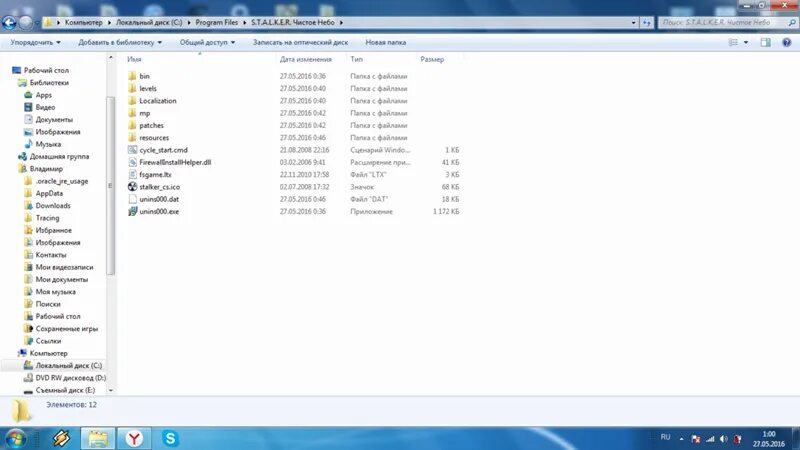Select the levels folder icon
The width and height of the screenshot is (800, 450).
(x=132, y=88)
